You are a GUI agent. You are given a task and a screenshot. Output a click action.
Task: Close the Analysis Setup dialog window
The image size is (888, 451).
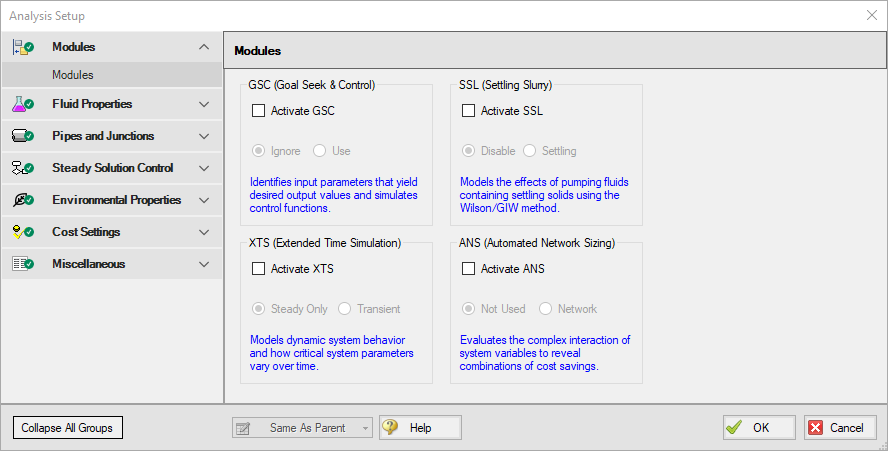(870, 16)
